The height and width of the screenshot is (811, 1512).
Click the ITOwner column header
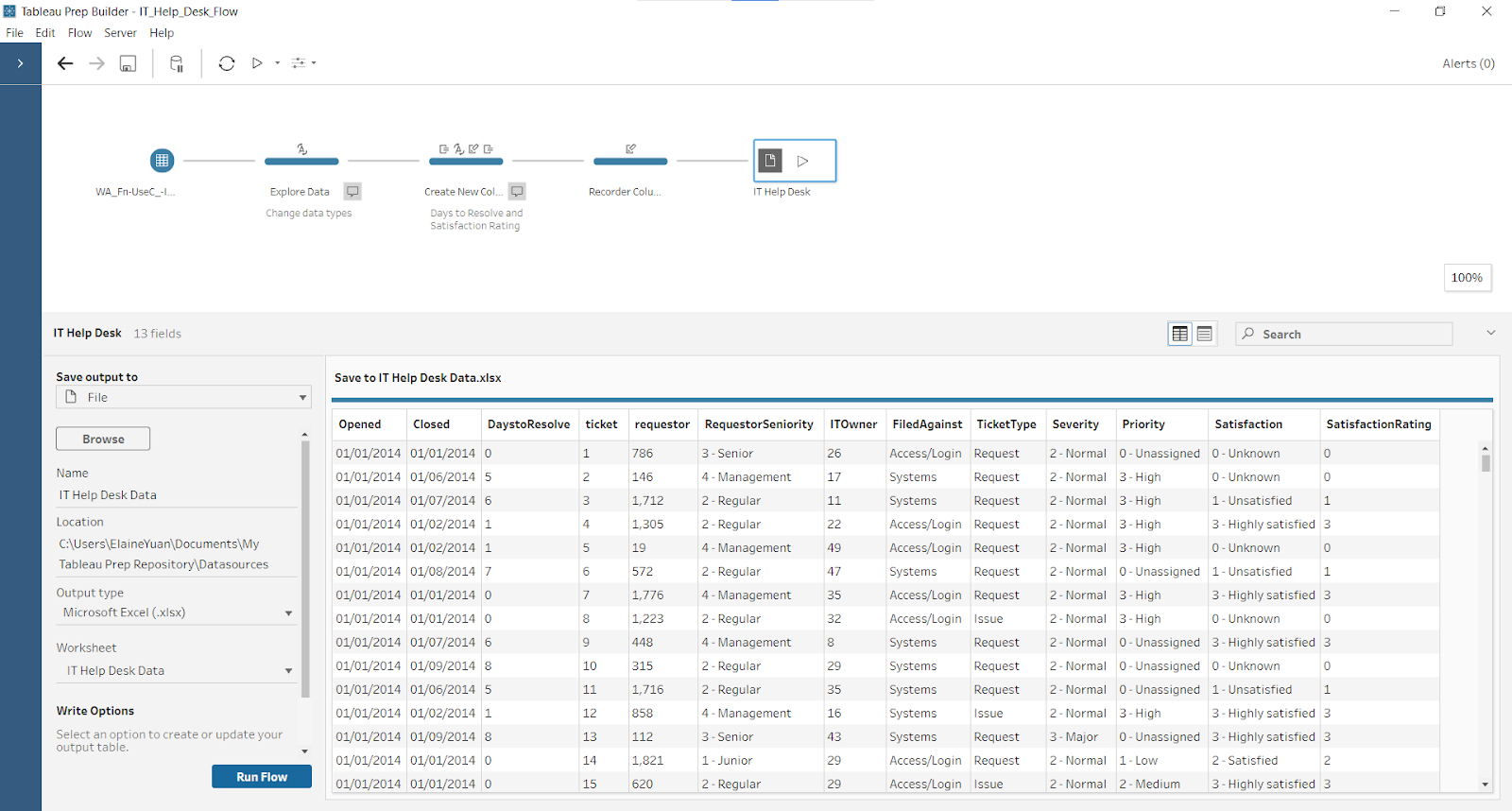pyautogui.click(x=853, y=424)
